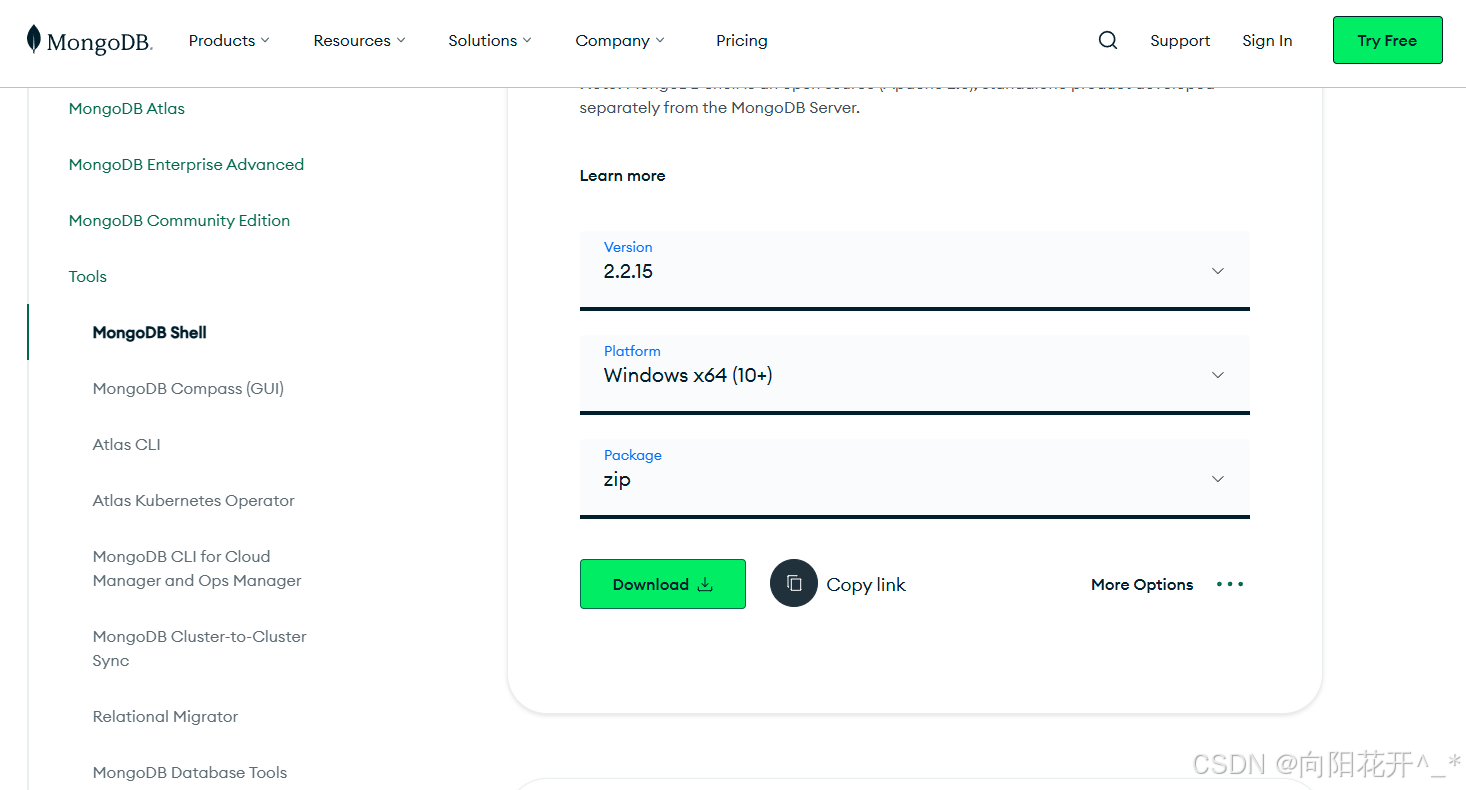This screenshot has height=790, width=1466.
Task: Click Sign In
Action: [x=1267, y=40]
